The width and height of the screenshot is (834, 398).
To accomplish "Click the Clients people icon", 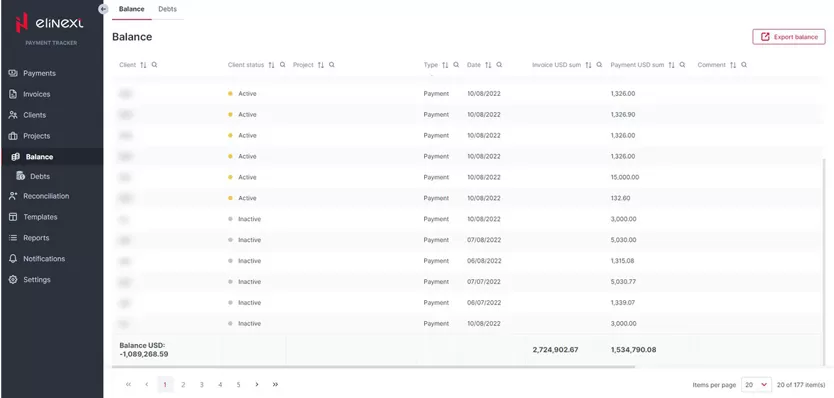I will pyautogui.click(x=13, y=115).
